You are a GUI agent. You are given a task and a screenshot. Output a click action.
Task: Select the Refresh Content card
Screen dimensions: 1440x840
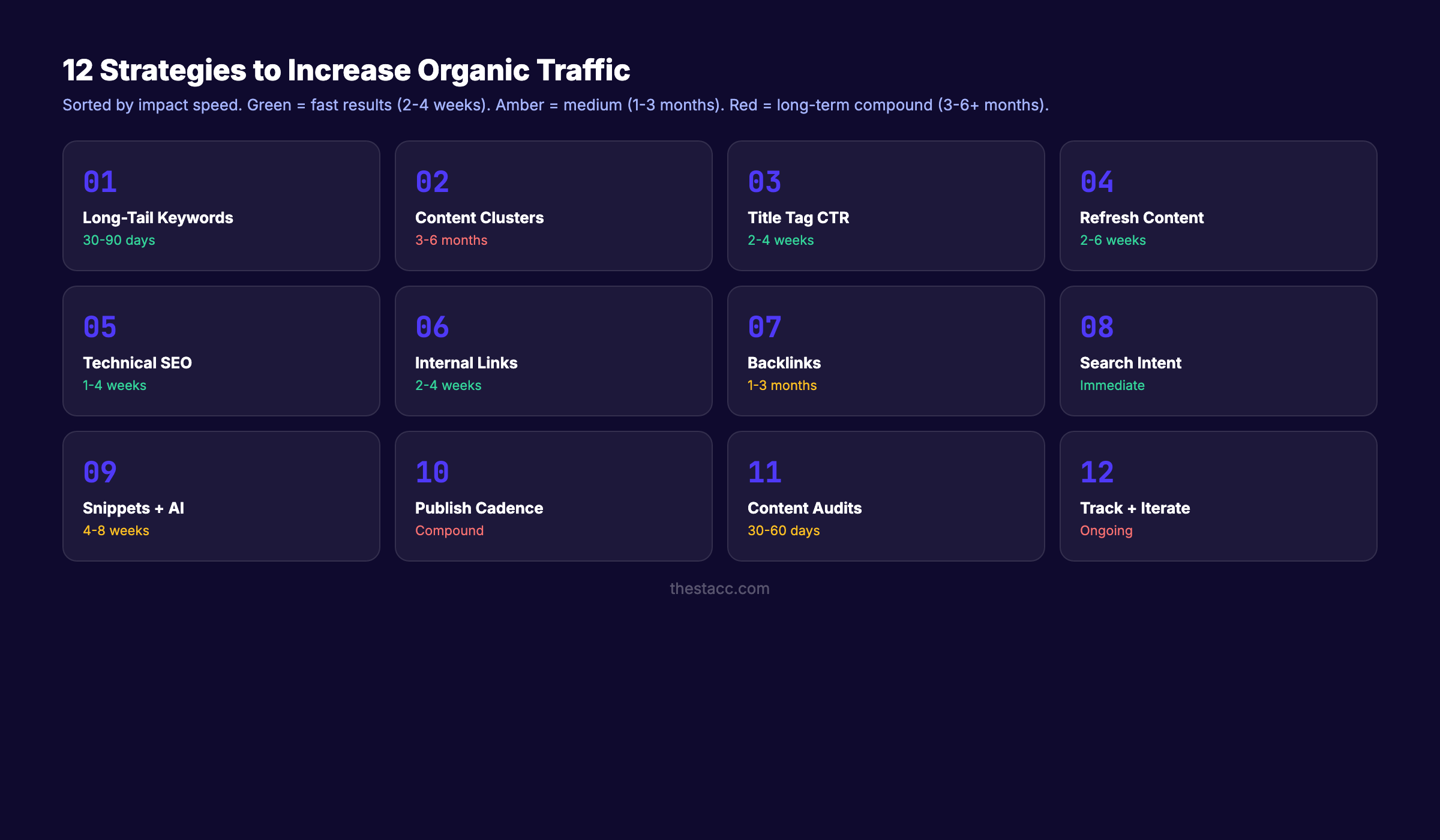1219,205
